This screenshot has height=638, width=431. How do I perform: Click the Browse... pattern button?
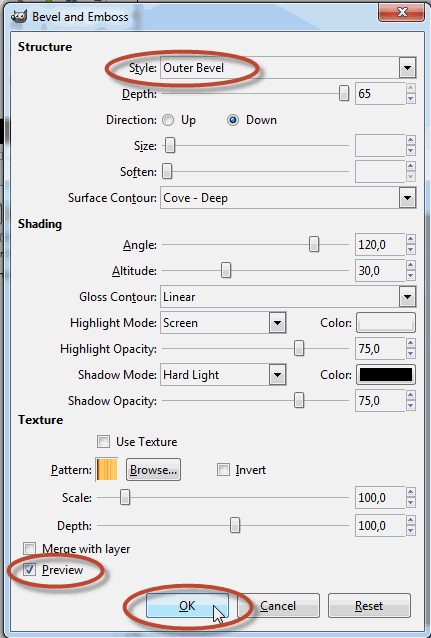click(153, 470)
